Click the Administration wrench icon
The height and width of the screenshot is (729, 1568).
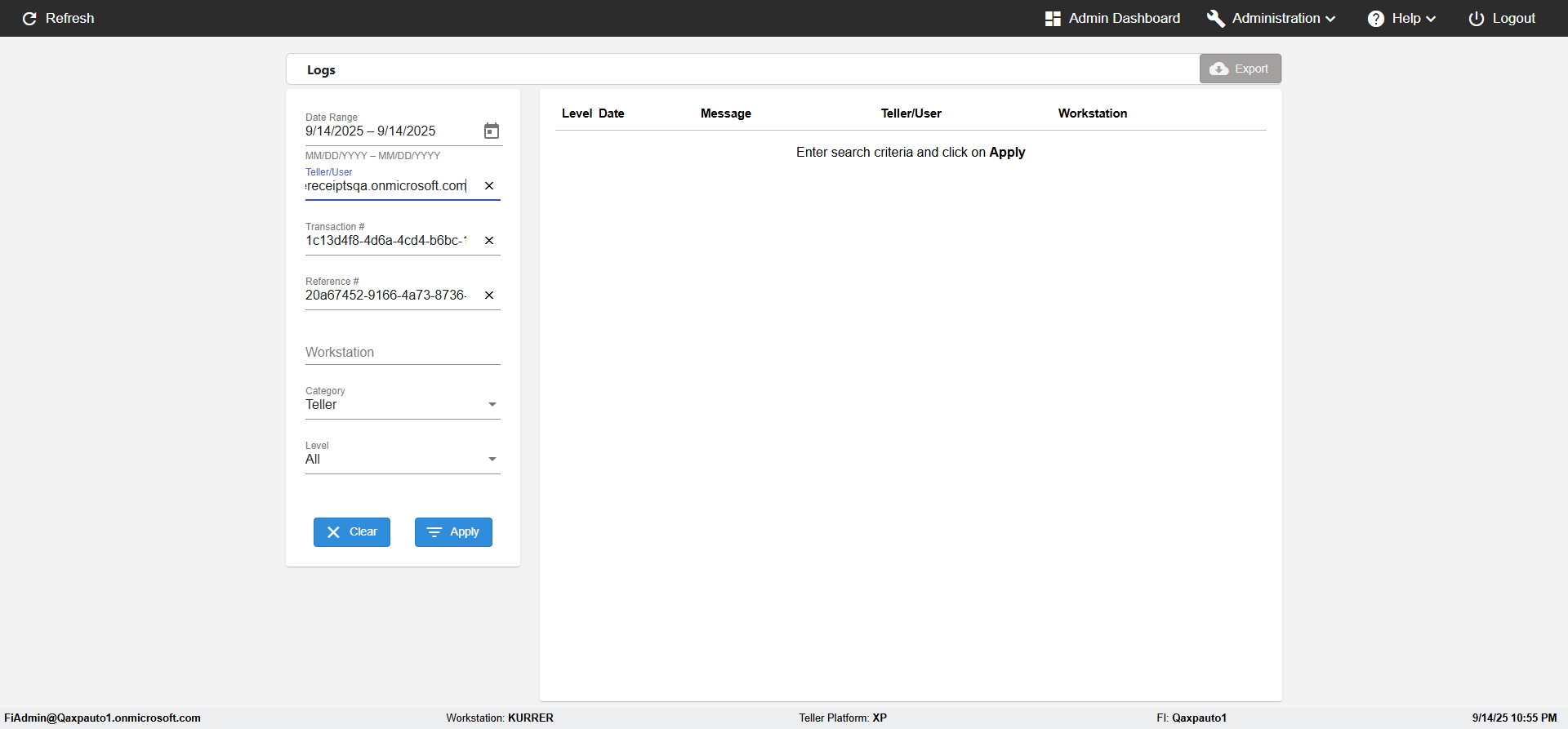point(1216,19)
